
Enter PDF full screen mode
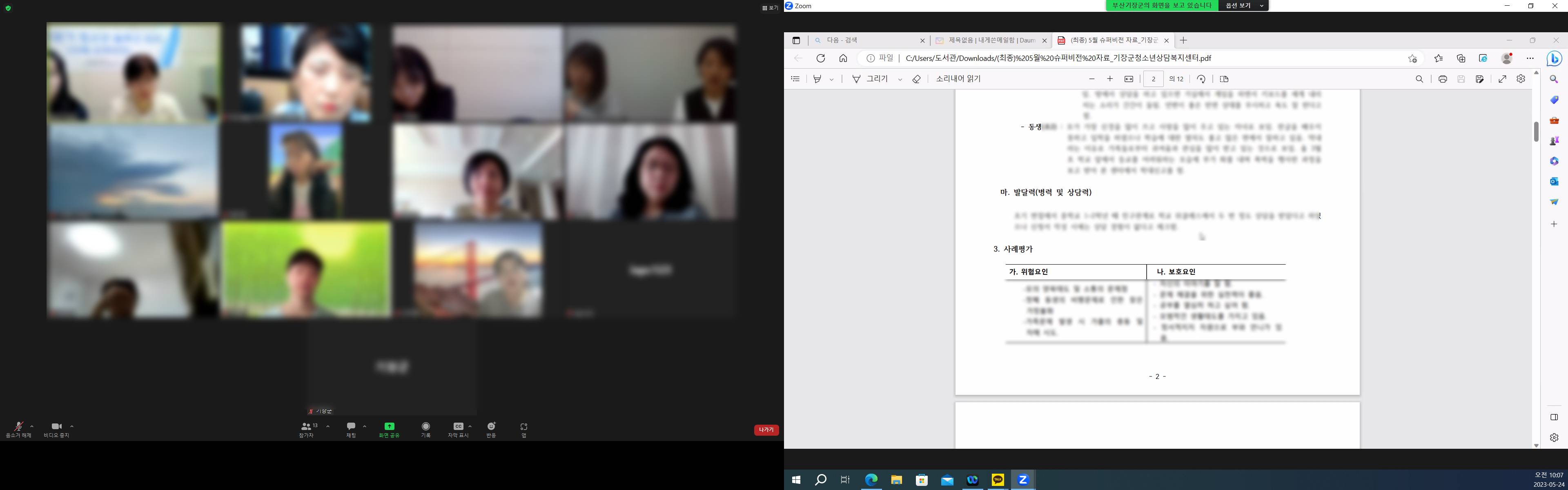click(x=1502, y=79)
